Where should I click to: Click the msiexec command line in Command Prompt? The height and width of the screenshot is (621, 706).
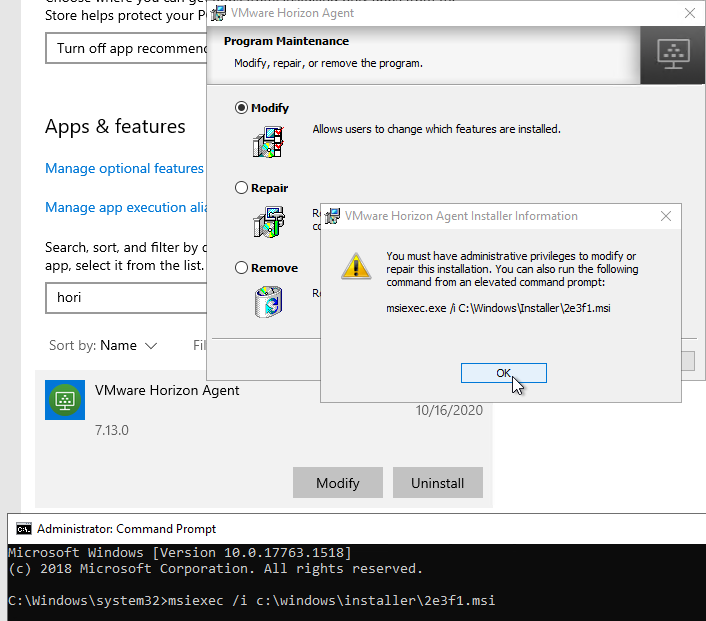tap(252, 600)
